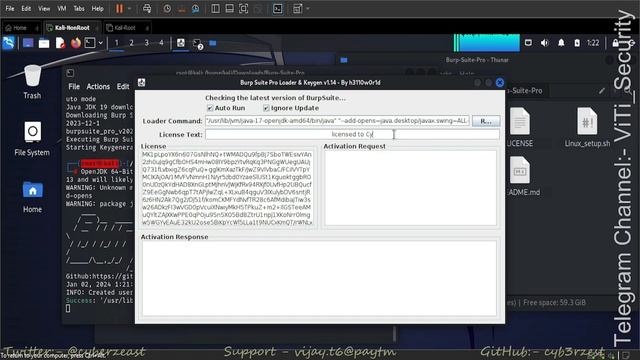Switch to workspace 4
This screenshot has height=360, width=640.
pos(161,43)
